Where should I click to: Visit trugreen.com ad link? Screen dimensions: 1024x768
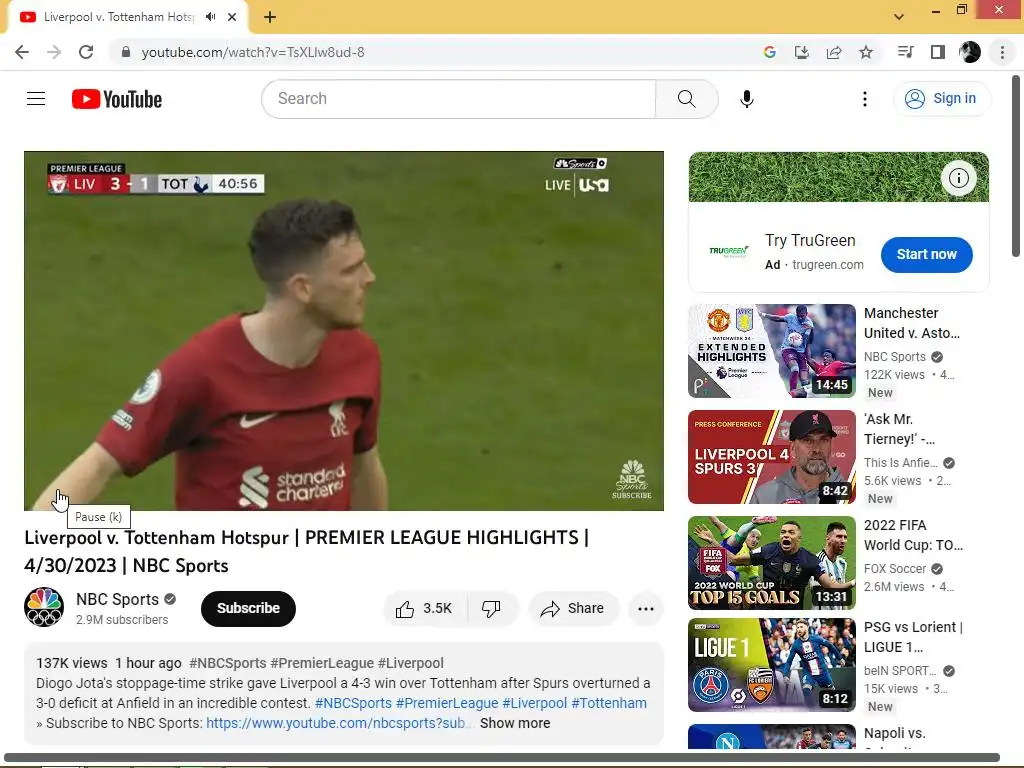827,264
